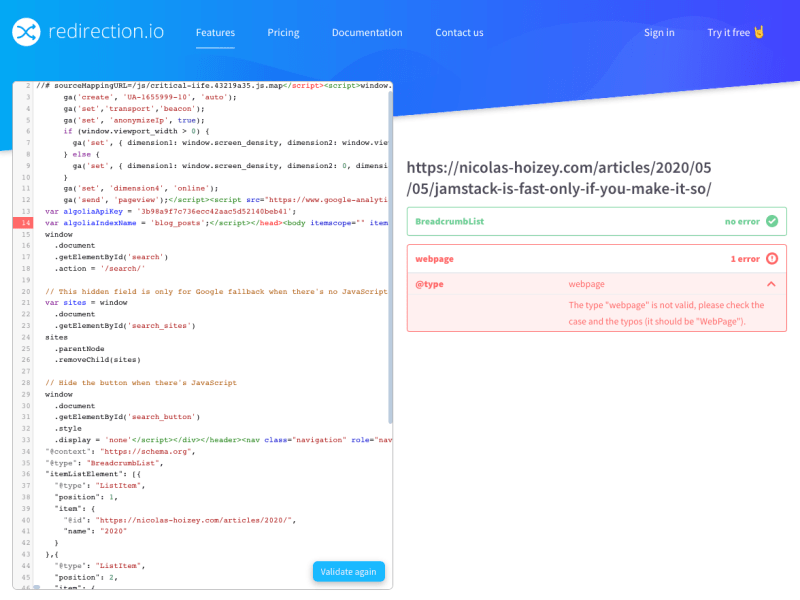Click the red error alert icon
800x600 pixels.
[x=772, y=259]
